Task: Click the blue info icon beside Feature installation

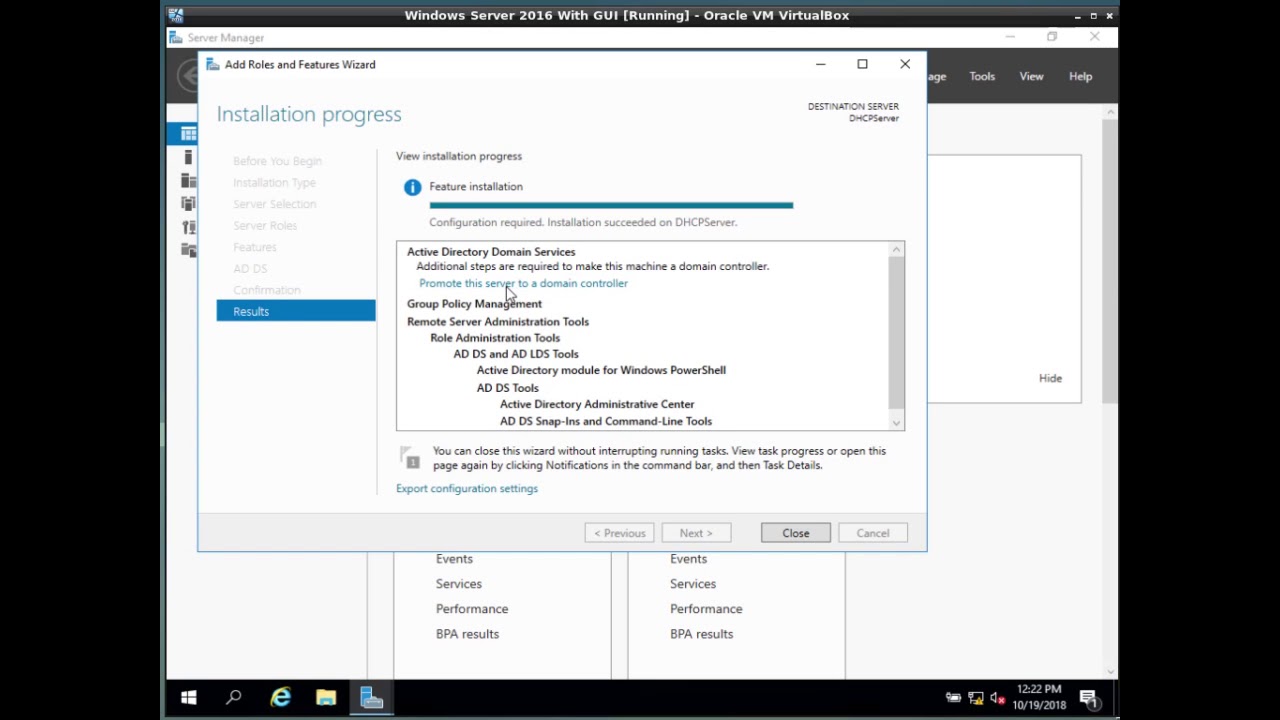Action: point(412,187)
